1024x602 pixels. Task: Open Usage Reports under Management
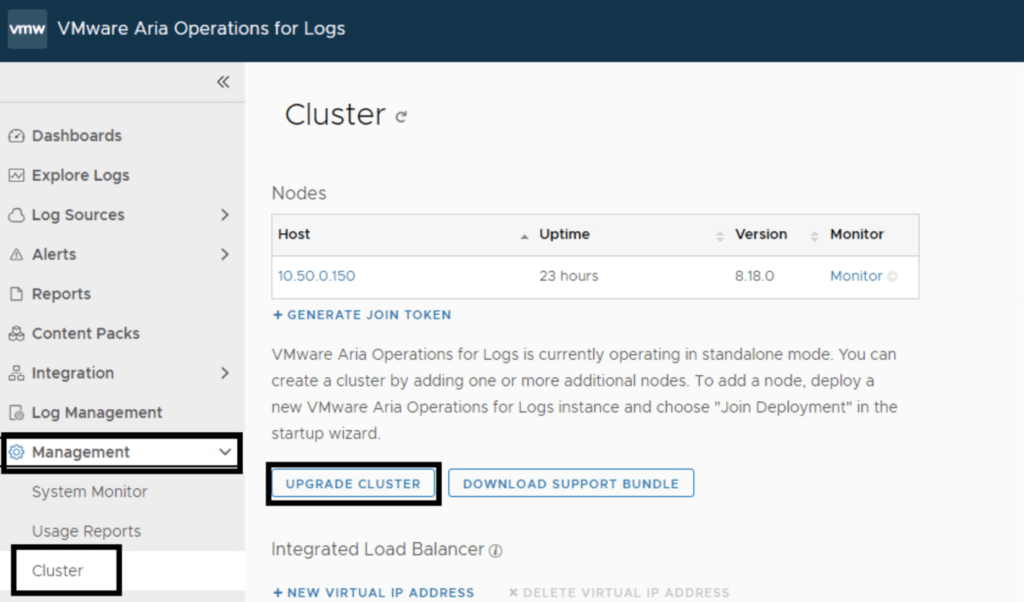tap(86, 531)
